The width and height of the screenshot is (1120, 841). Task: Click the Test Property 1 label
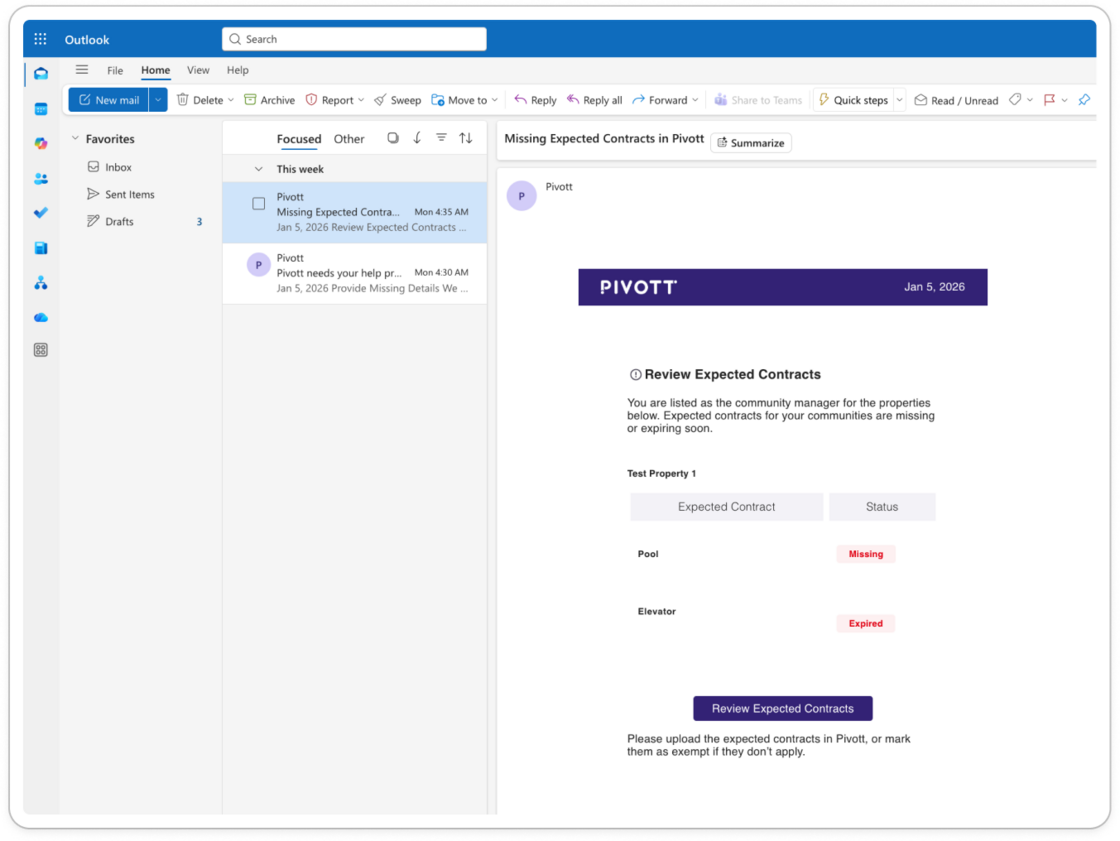point(661,473)
